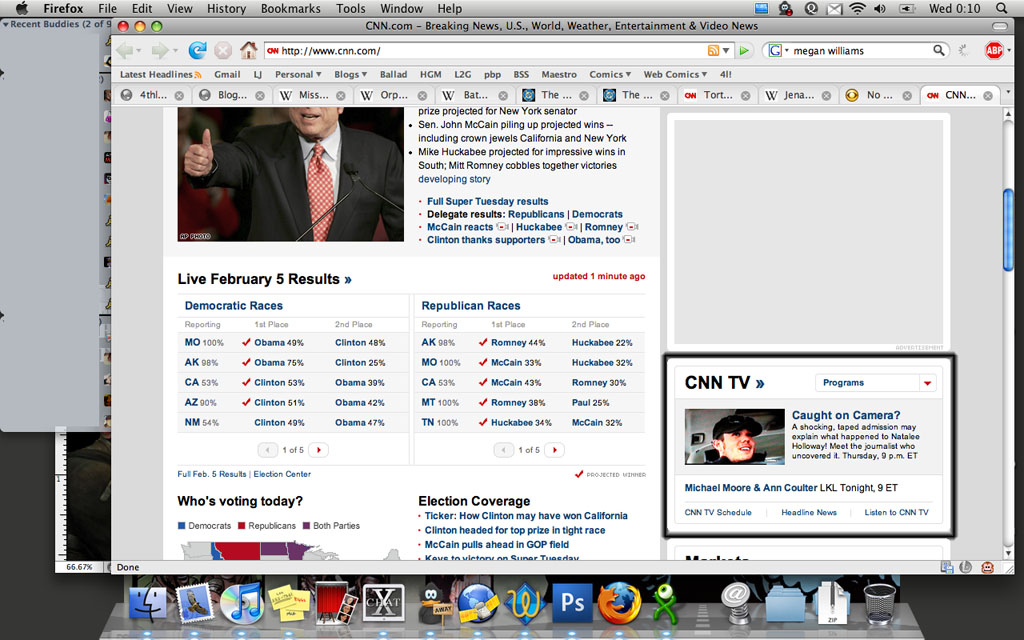
Task: Click the Greasemonkey monkey icon in the status bar
Action: click(987, 568)
